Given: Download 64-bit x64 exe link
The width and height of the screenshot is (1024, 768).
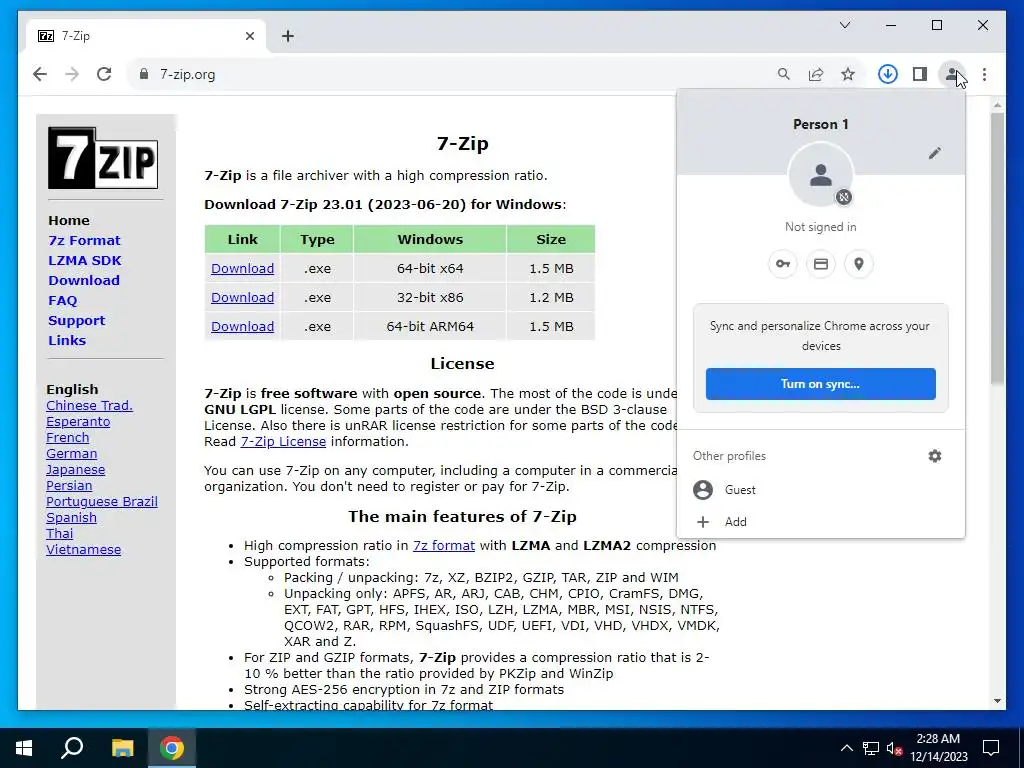Looking at the screenshot, I should 242,268.
